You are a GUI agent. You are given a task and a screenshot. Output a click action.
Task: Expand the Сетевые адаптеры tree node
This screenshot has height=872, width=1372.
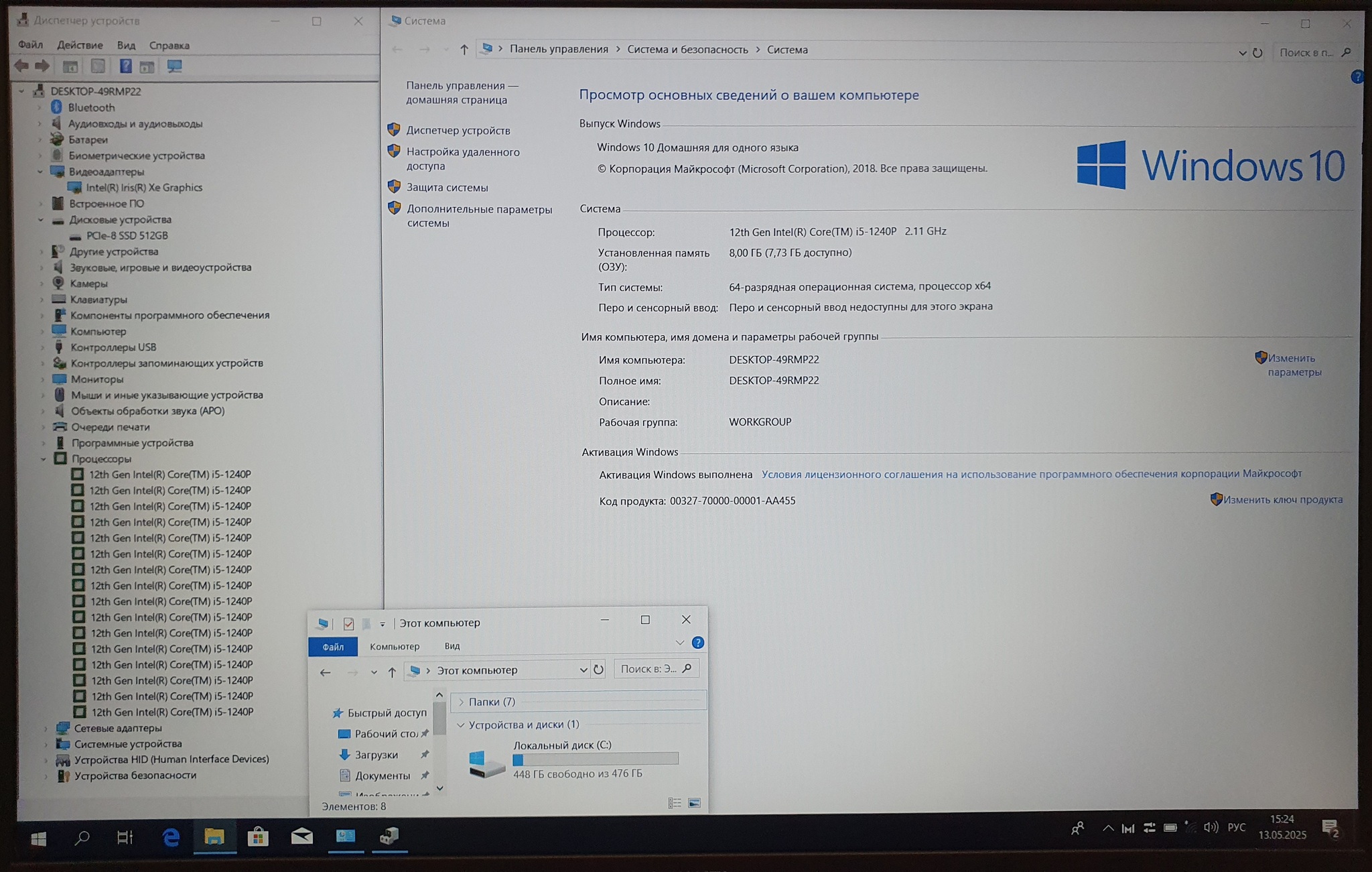click(46, 728)
